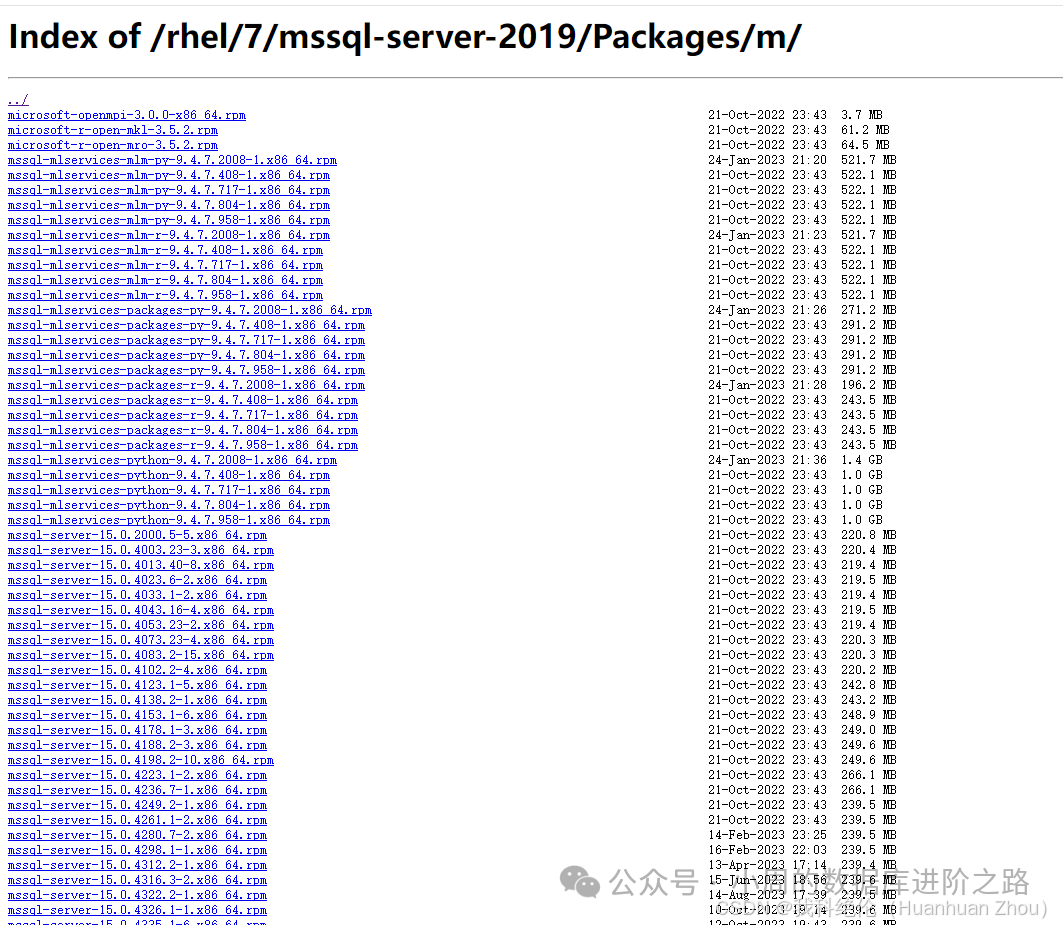Download mssql-mlservices-packages-r-9.4.7.2008-1 rpm
Viewport: 1063px width, 925px height.
[x=186, y=385]
